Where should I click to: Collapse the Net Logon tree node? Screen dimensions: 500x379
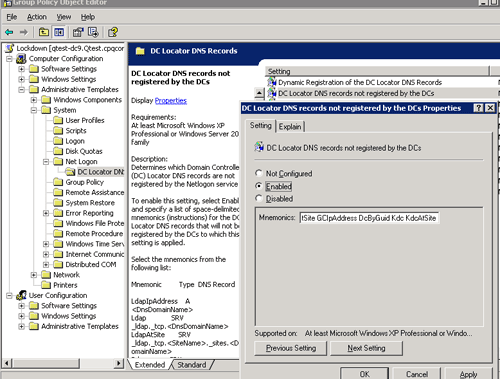[x=46, y=162]
